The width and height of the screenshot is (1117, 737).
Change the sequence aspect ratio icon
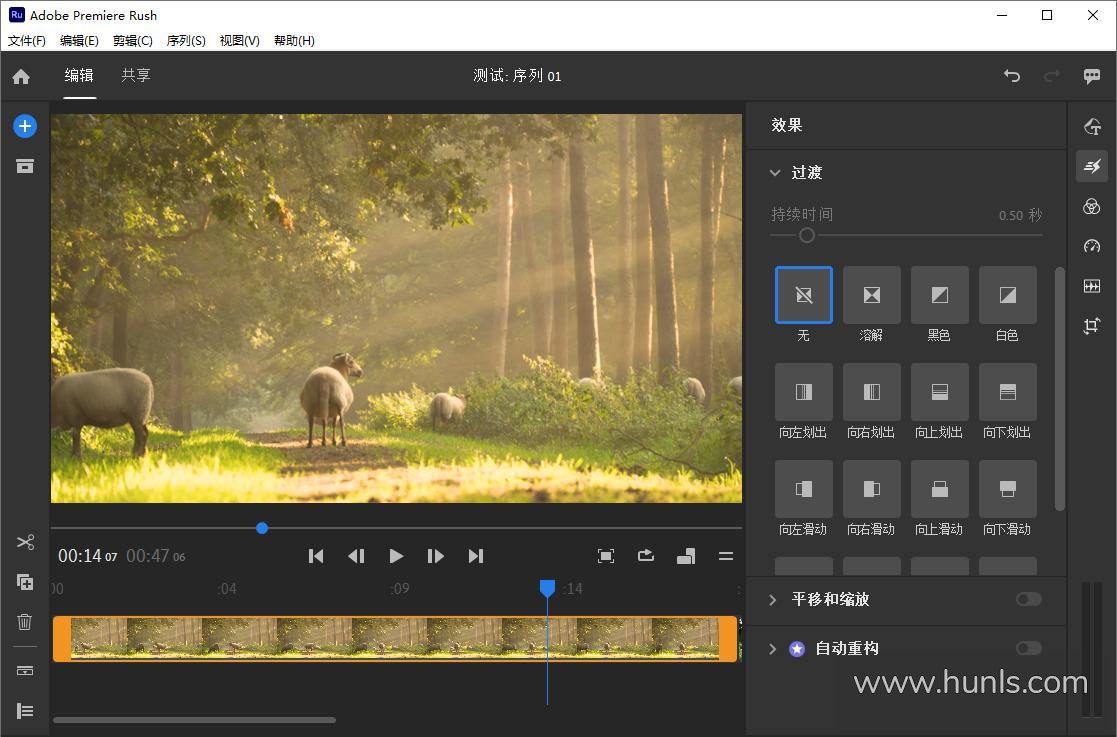[686, 556]
